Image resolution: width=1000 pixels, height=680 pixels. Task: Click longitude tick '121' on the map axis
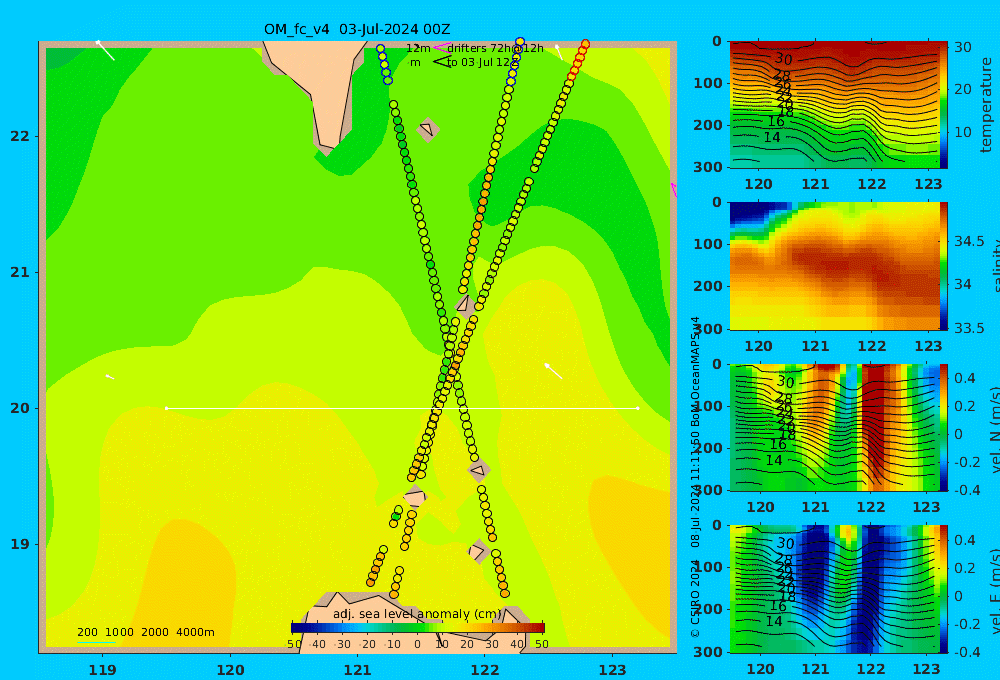click(x=358, y=670)
